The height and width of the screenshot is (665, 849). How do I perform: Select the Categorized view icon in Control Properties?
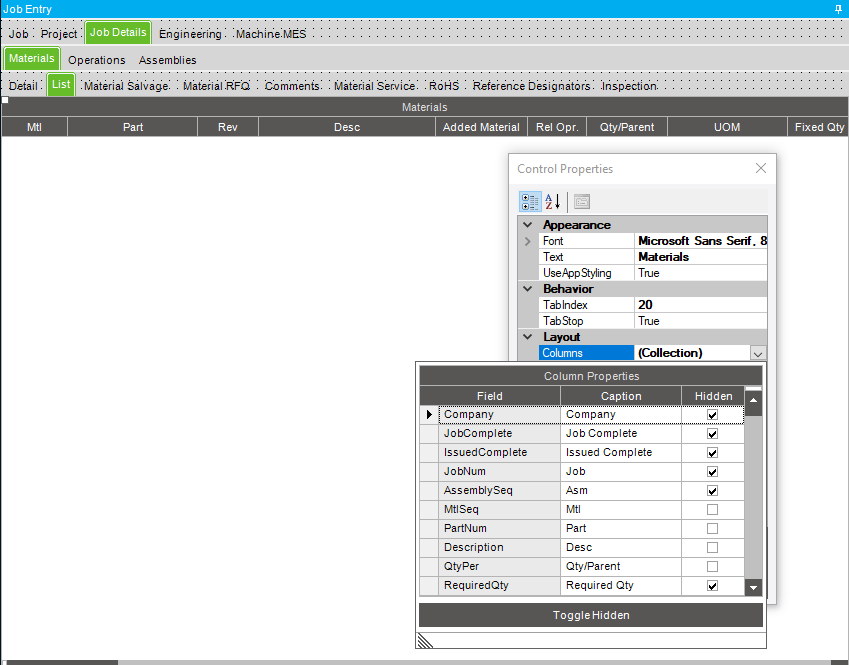(x=530, y=201)
